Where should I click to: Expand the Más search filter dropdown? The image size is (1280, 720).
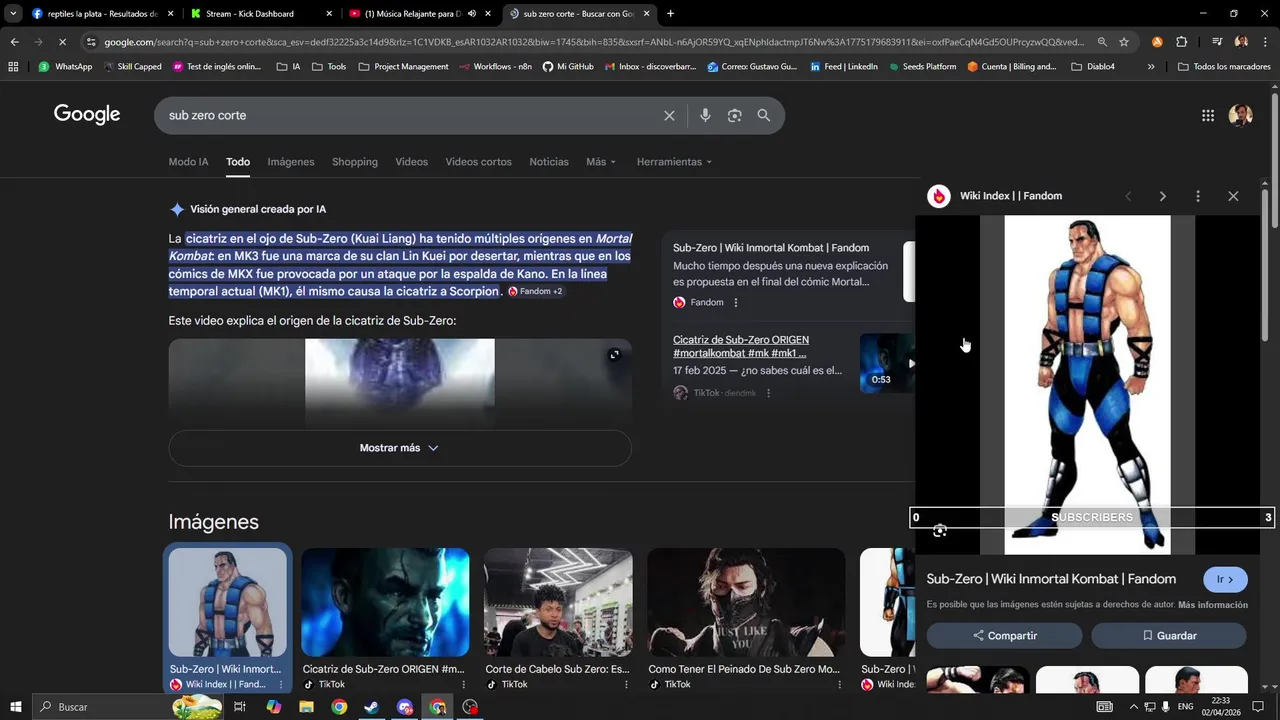(601, 162)
